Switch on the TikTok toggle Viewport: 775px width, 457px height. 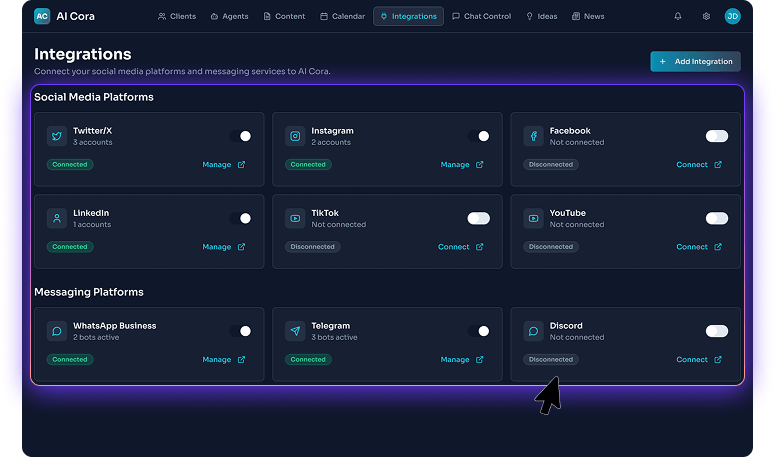point(479,218)
